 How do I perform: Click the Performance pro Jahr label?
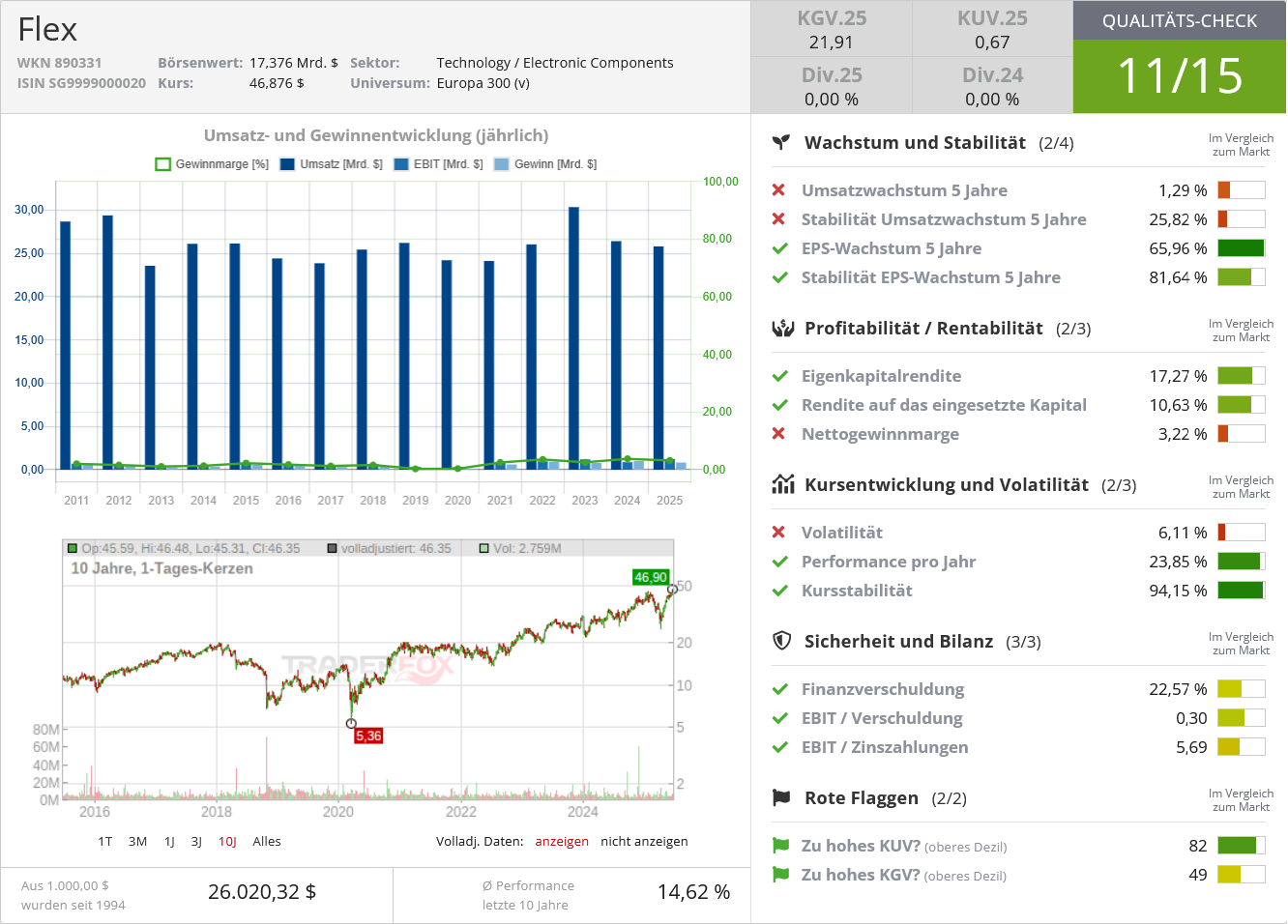click(x=889, y=562)
